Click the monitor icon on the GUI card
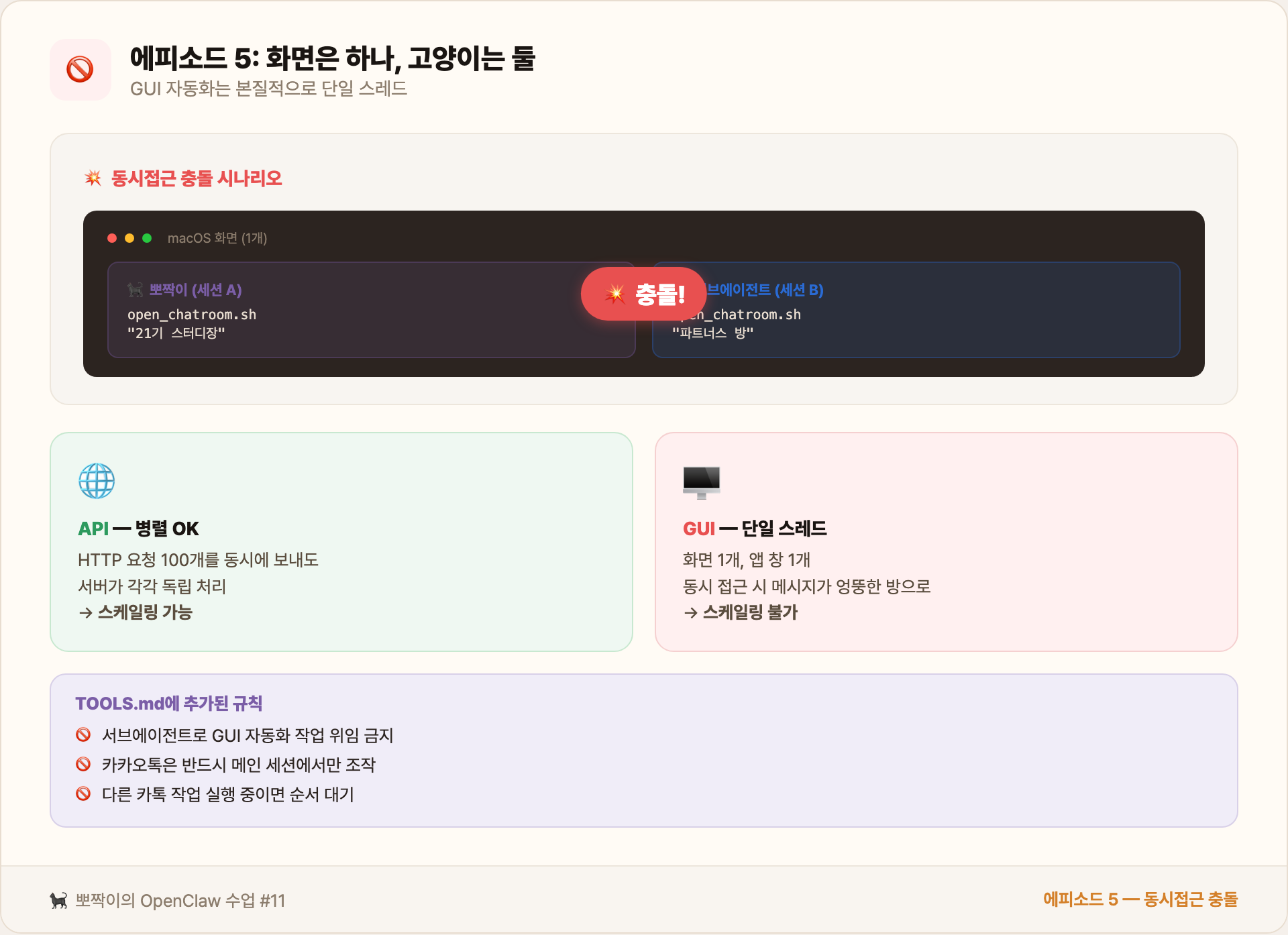 701,482
